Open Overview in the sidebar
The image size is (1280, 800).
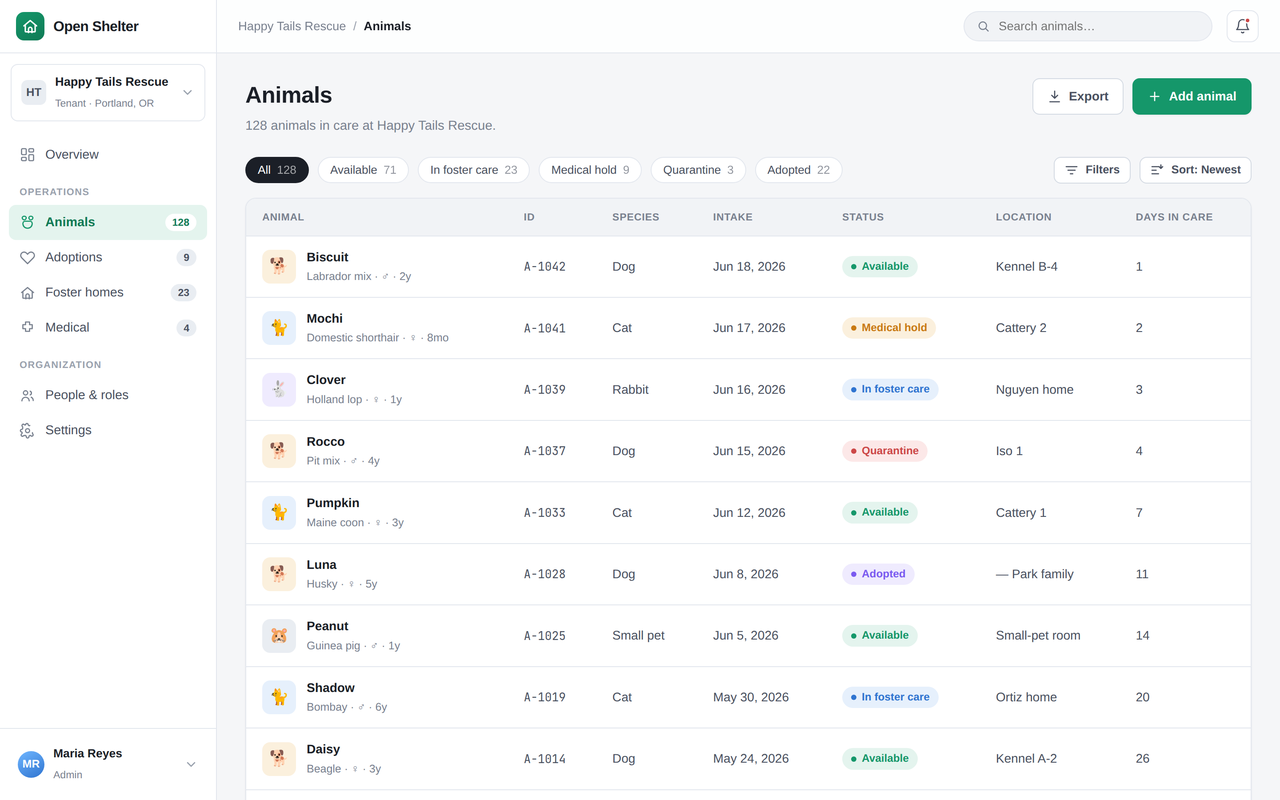point(108,155)
